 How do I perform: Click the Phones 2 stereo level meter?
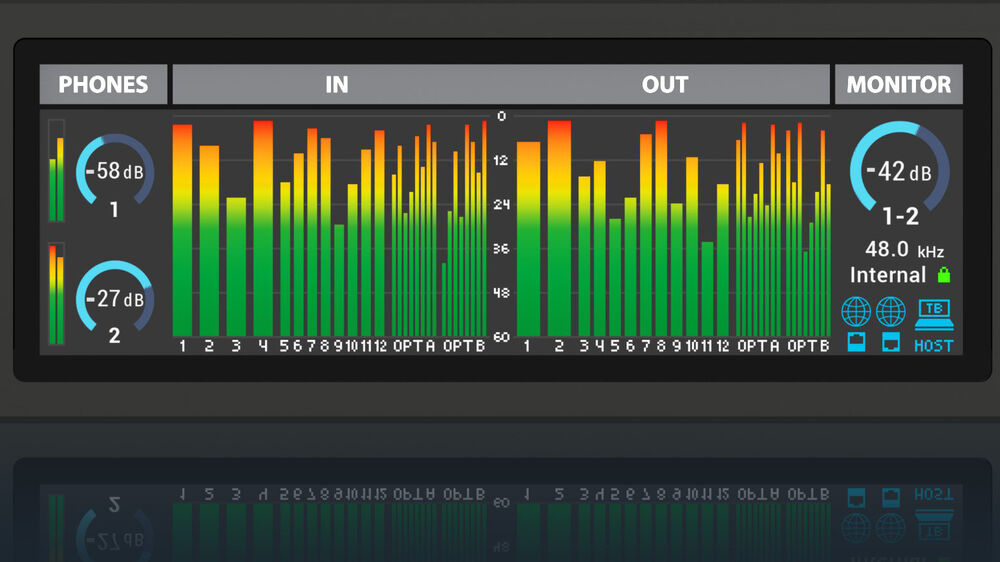click(56, 294)
